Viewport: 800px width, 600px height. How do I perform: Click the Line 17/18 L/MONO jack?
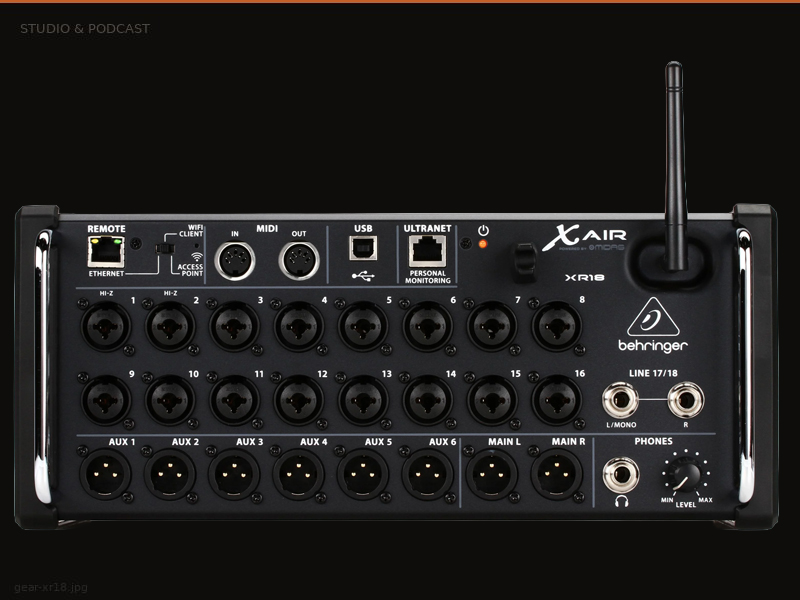pyautogui.click(x=620, y=401)
